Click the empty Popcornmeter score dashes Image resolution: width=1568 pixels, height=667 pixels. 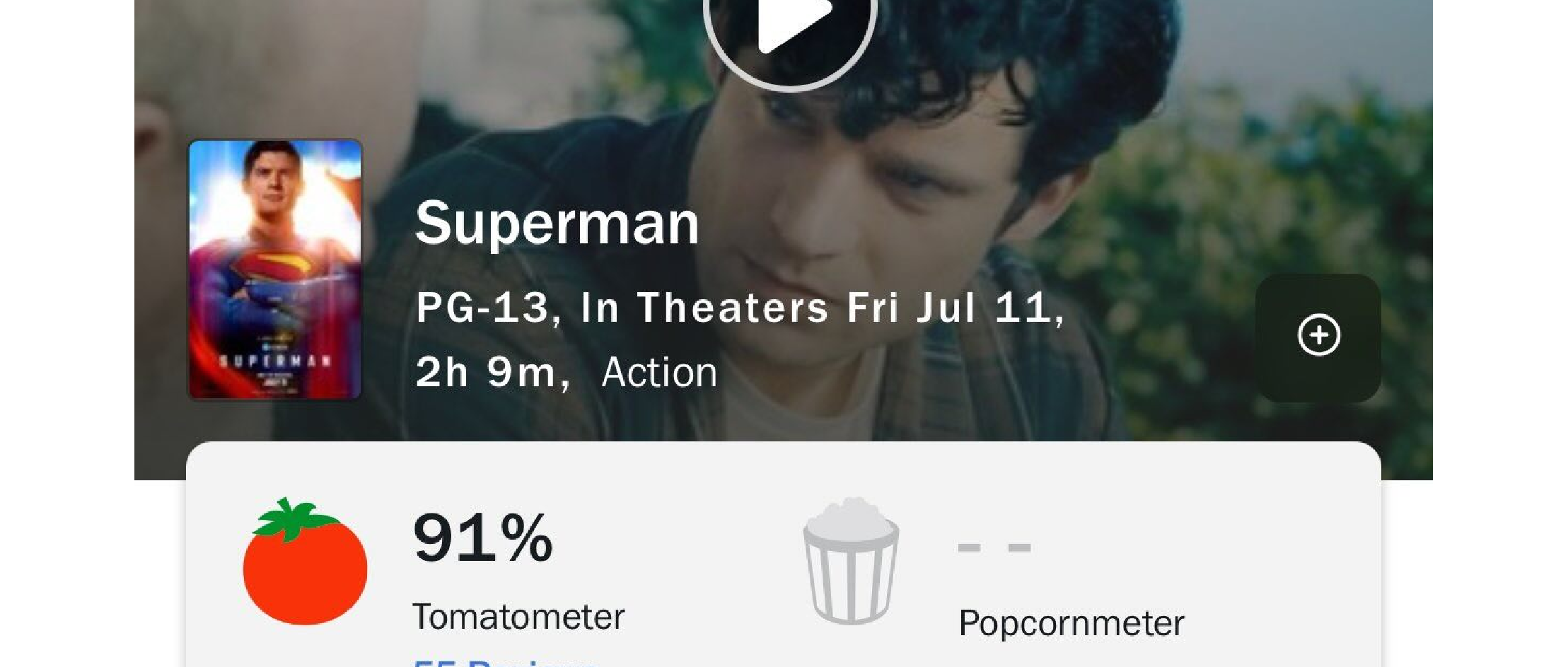point(994,547)
